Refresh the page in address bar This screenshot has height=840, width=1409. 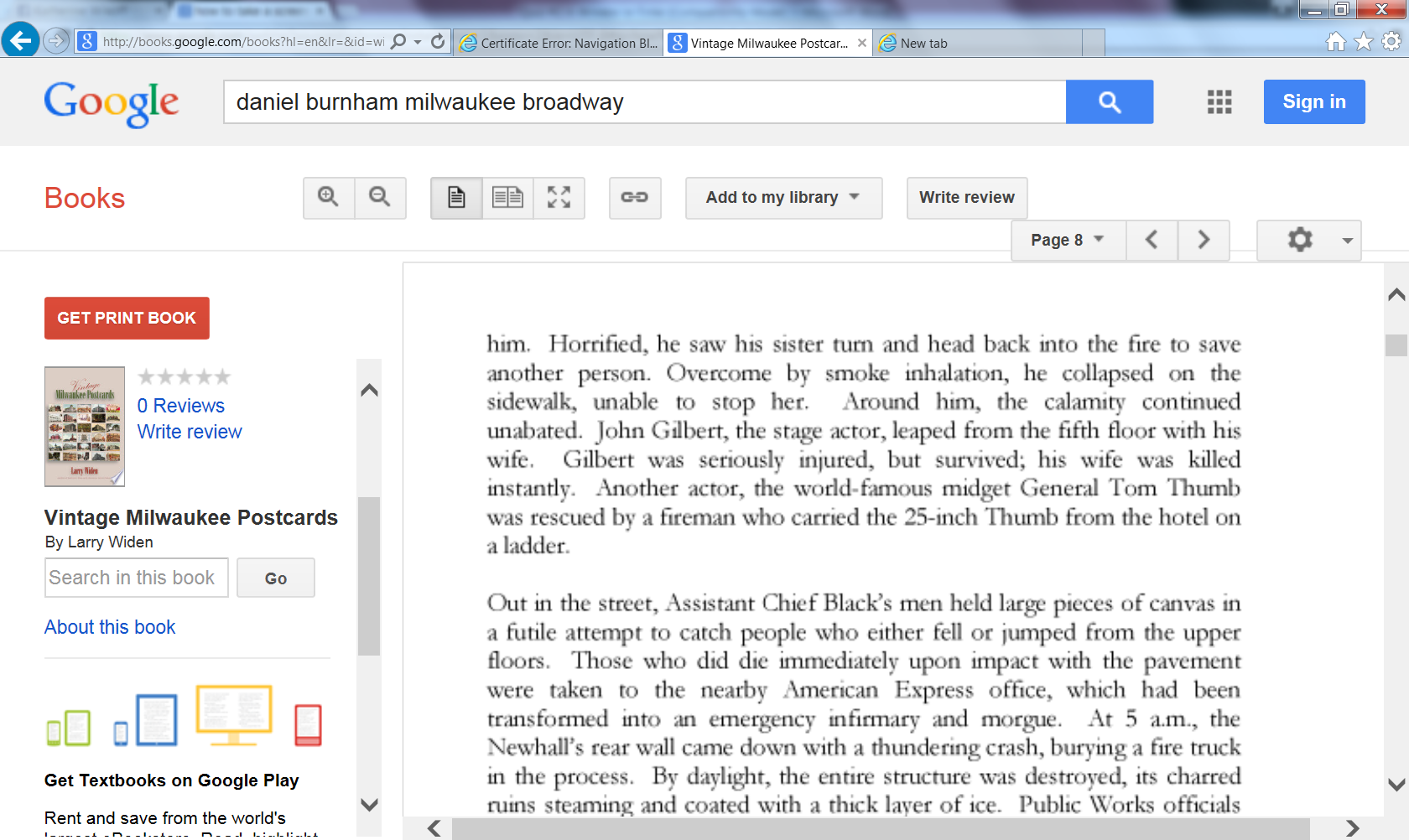click(x=438, y=41)
